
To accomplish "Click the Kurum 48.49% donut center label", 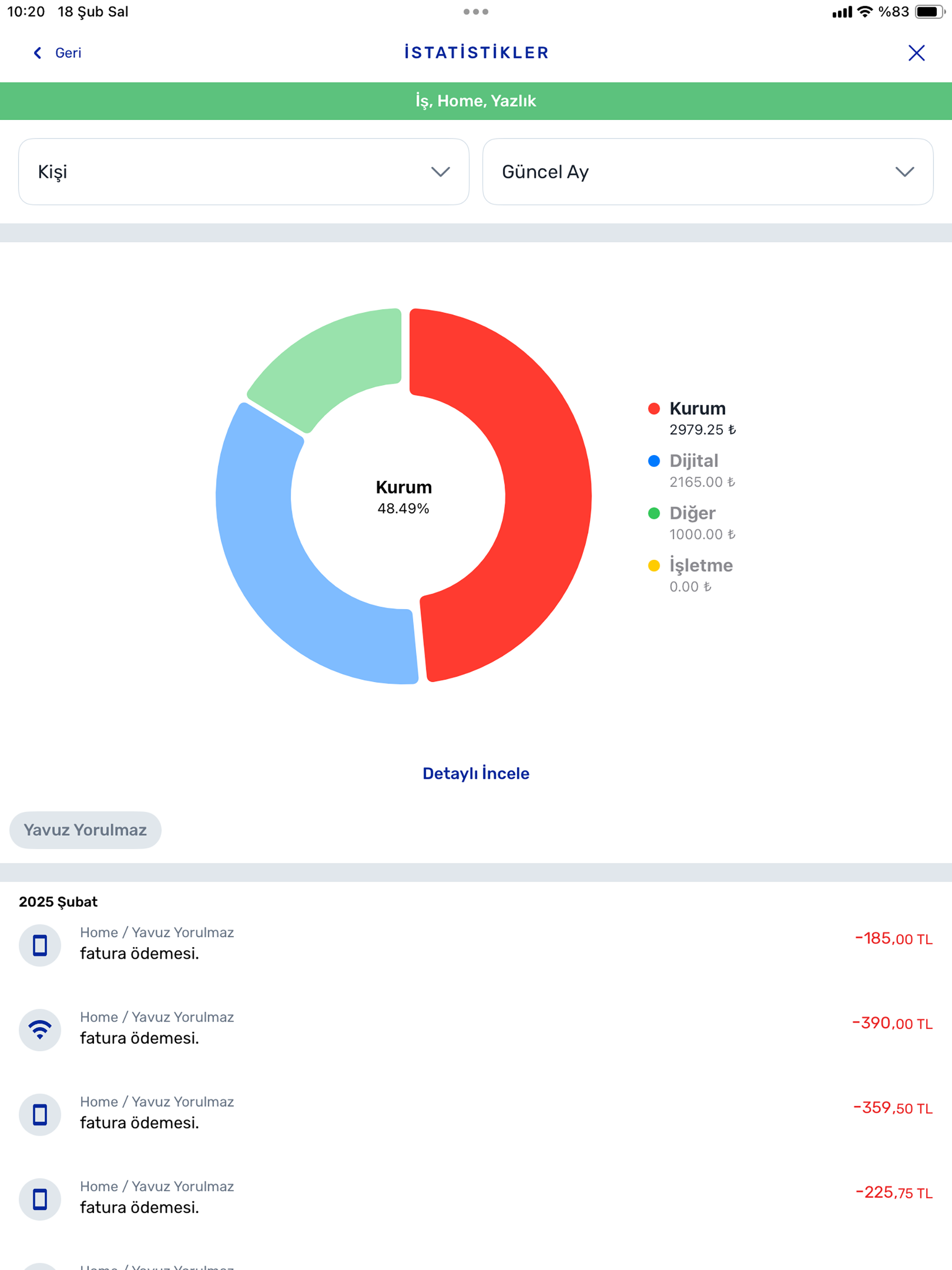I will (404, 497).
